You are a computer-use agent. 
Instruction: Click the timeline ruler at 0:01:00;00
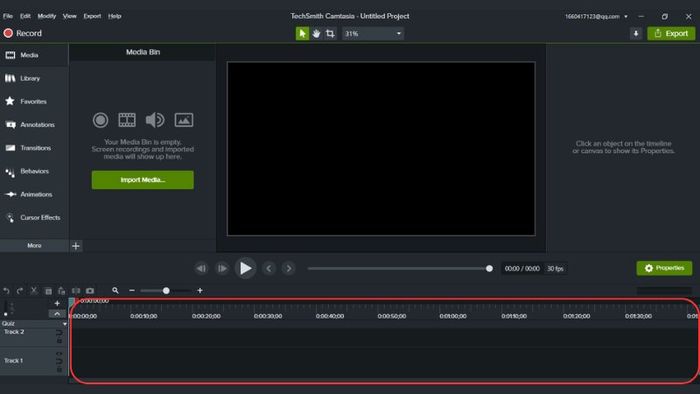click(453, 316)
